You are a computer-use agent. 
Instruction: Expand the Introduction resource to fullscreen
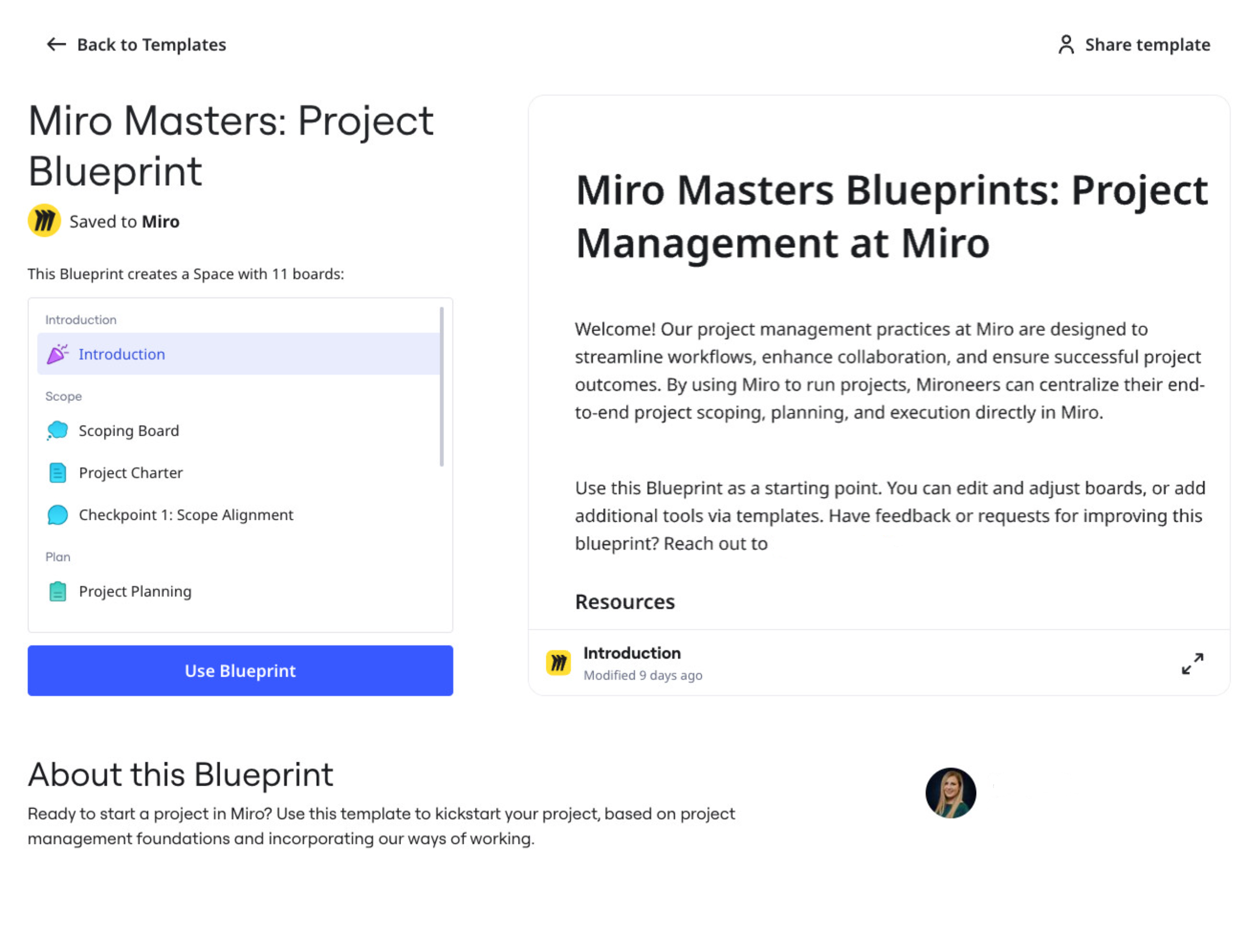(1192, 665)
